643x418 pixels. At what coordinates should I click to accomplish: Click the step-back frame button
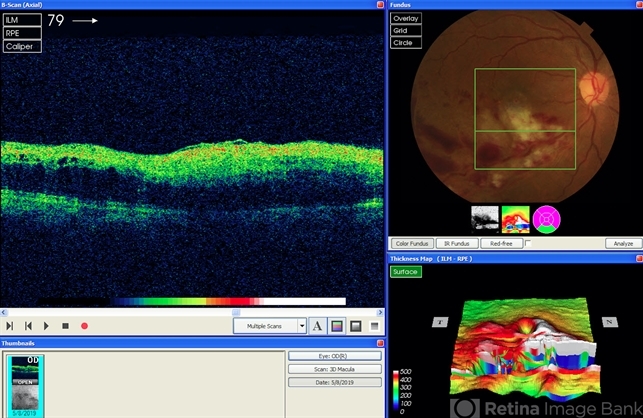[x=28, y=326]
